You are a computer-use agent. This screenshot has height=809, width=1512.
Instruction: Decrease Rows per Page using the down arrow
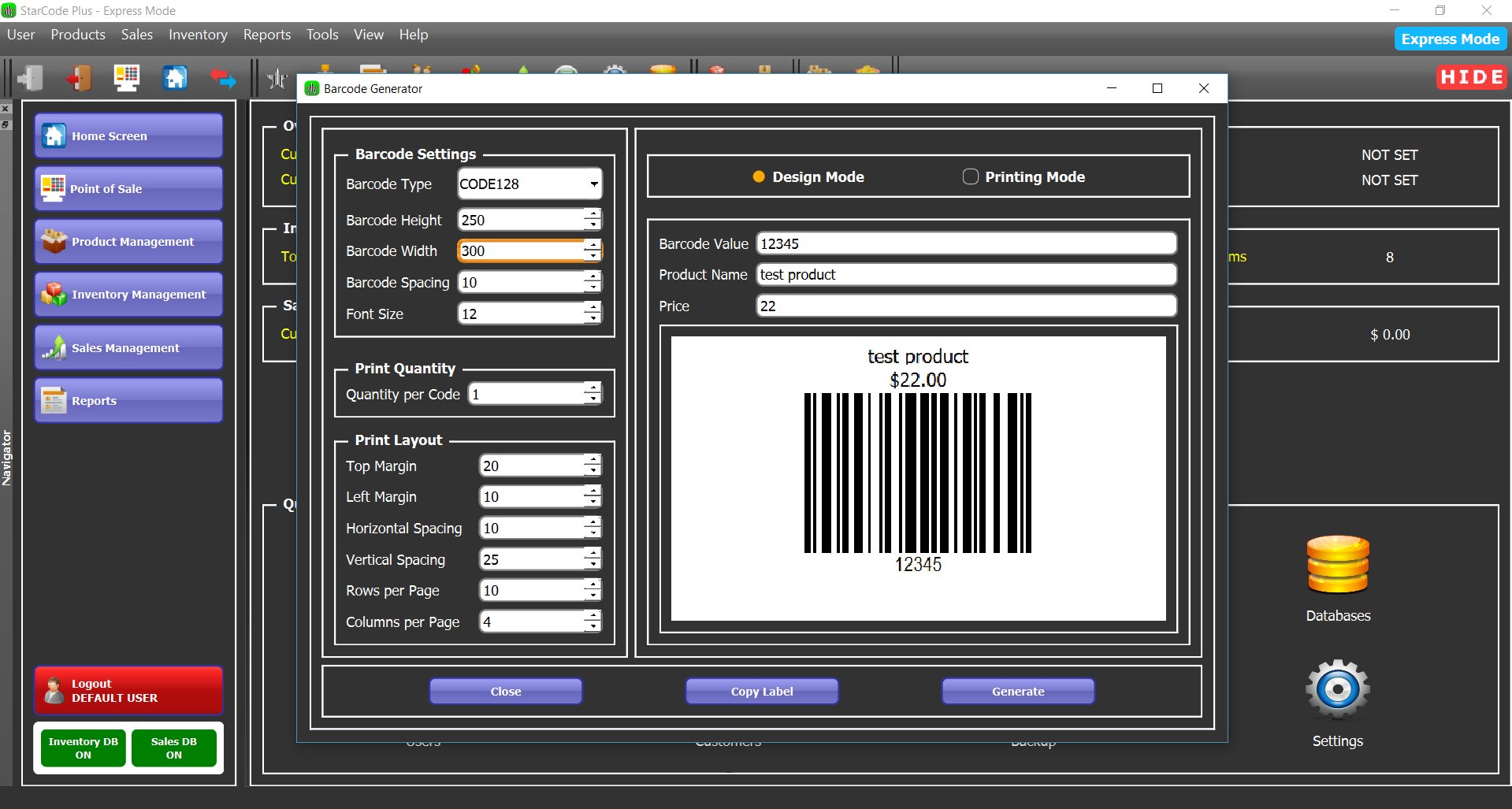tap(593, 595)
